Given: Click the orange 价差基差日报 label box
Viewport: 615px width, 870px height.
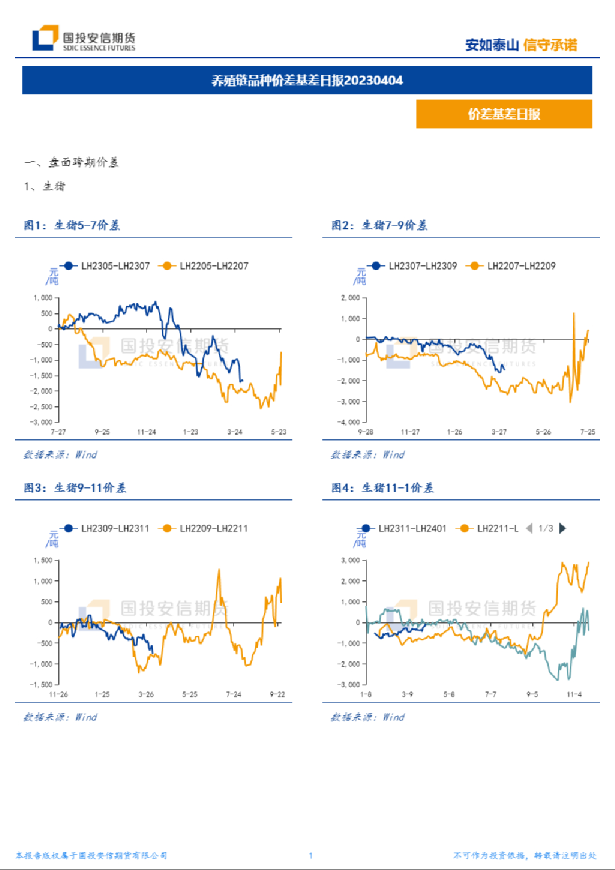Looking at the screenshot, I should [x=504, y=114].
